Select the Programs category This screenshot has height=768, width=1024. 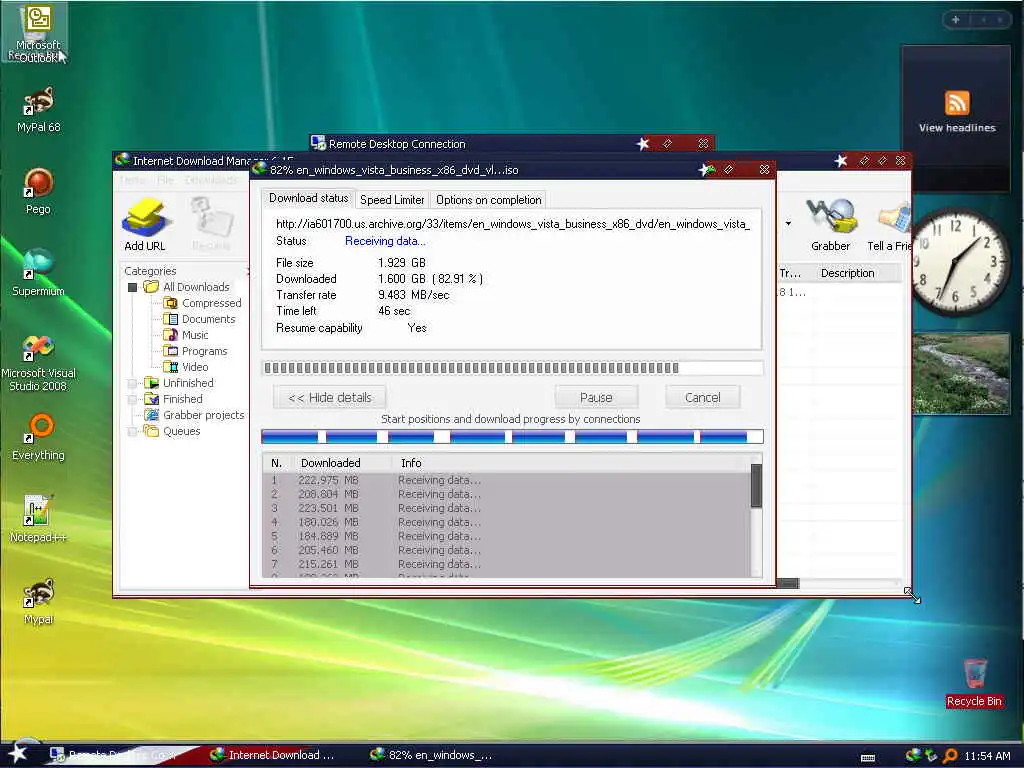point(204,351)
